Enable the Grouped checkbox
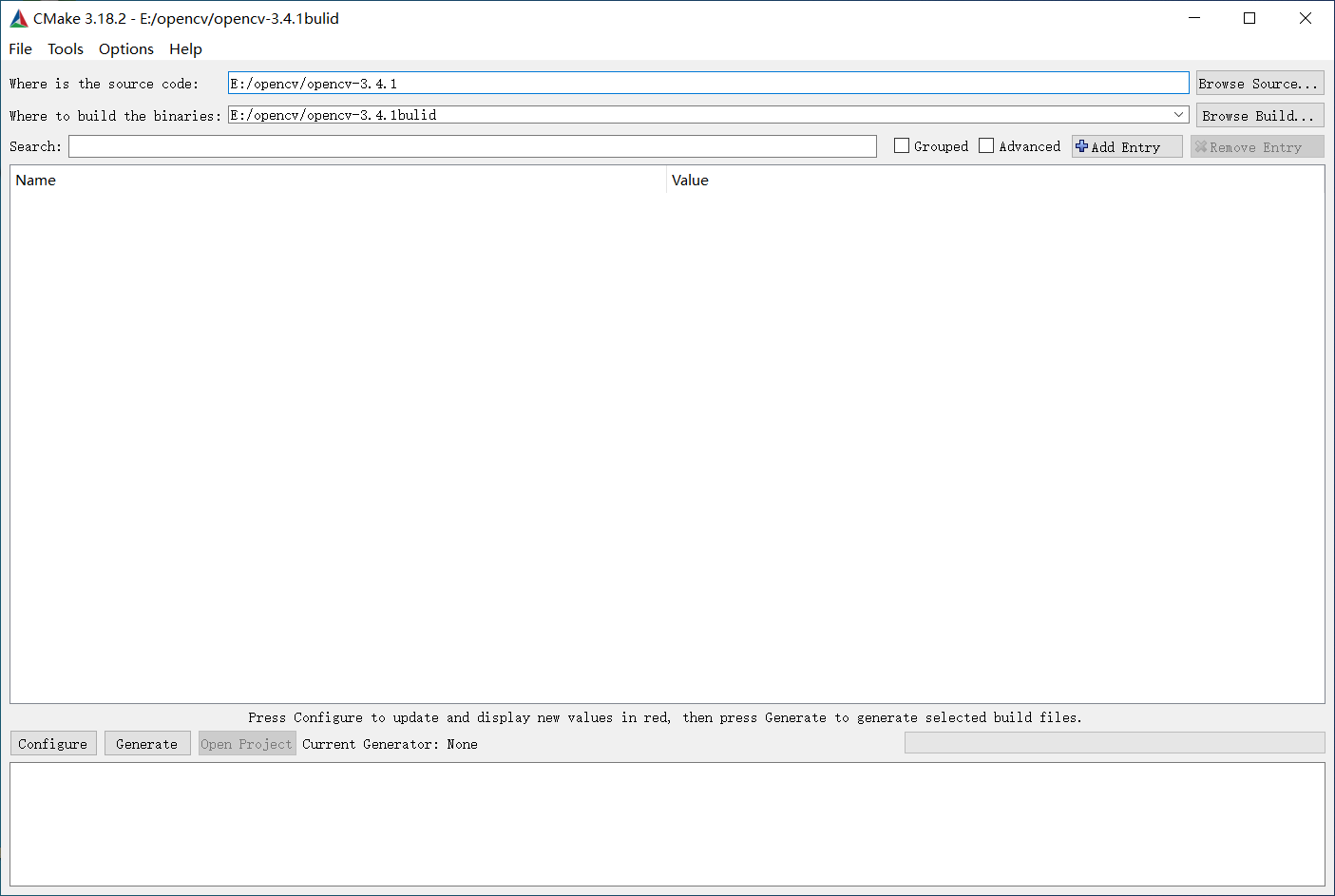The height and width of the screenshot is (896, 1335). point(902,146)
